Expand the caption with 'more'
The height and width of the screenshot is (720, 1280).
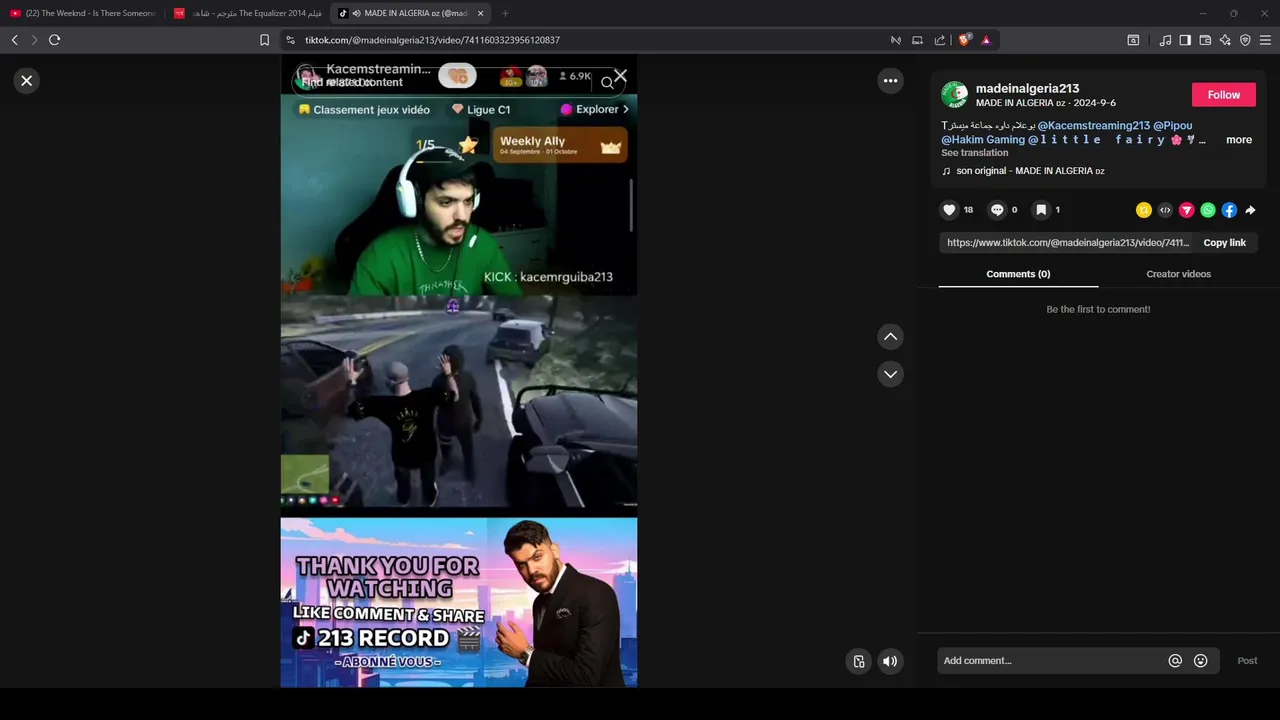1239,140
